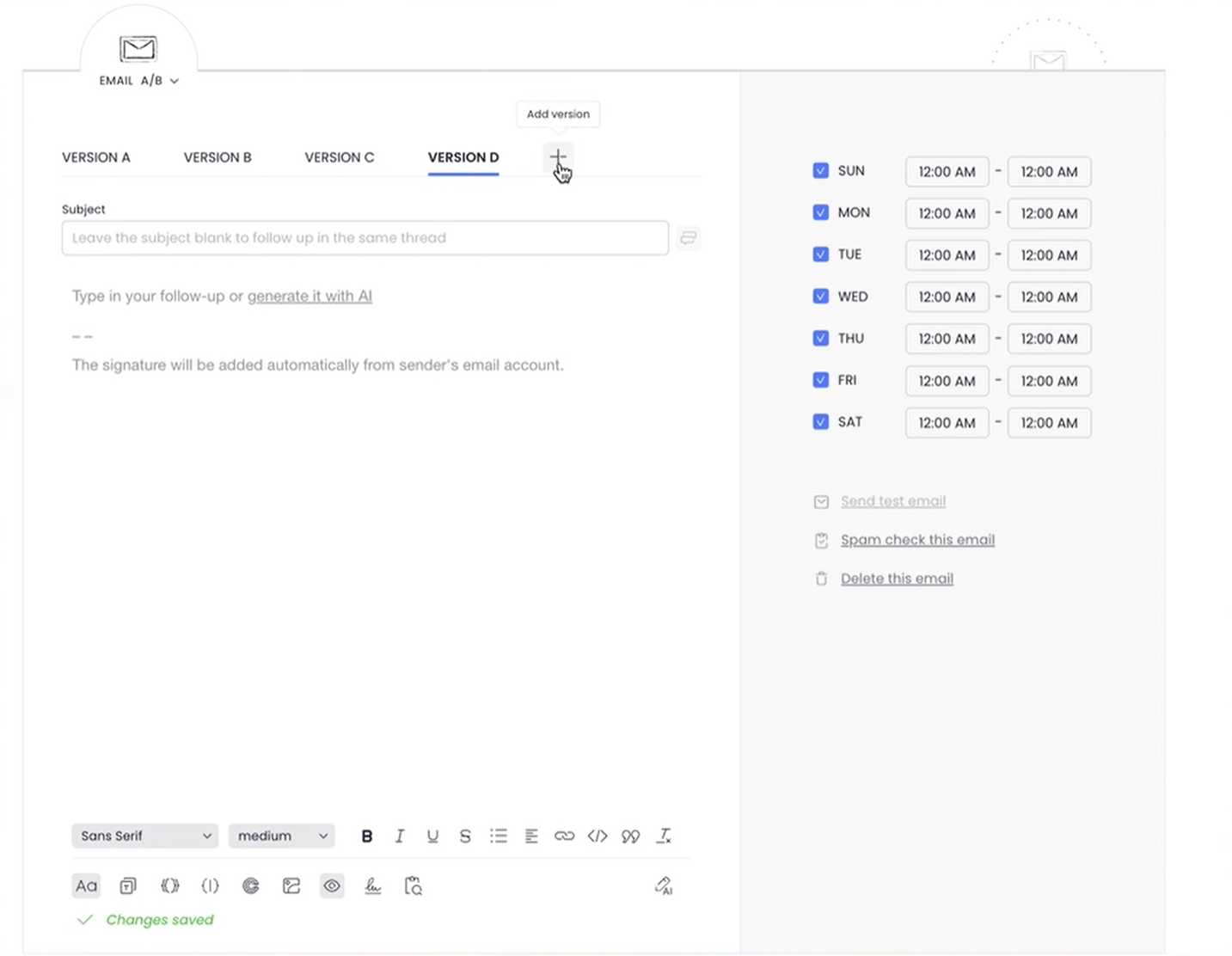
Task: Click the Spam check this email link
Action: 917,539
